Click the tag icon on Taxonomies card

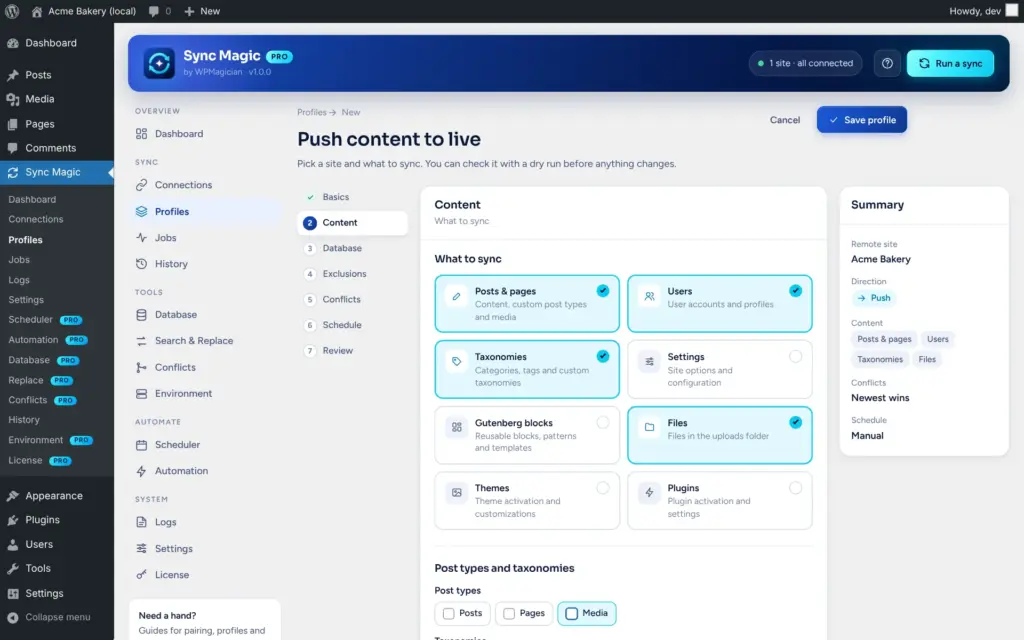[x=456, y=361]
